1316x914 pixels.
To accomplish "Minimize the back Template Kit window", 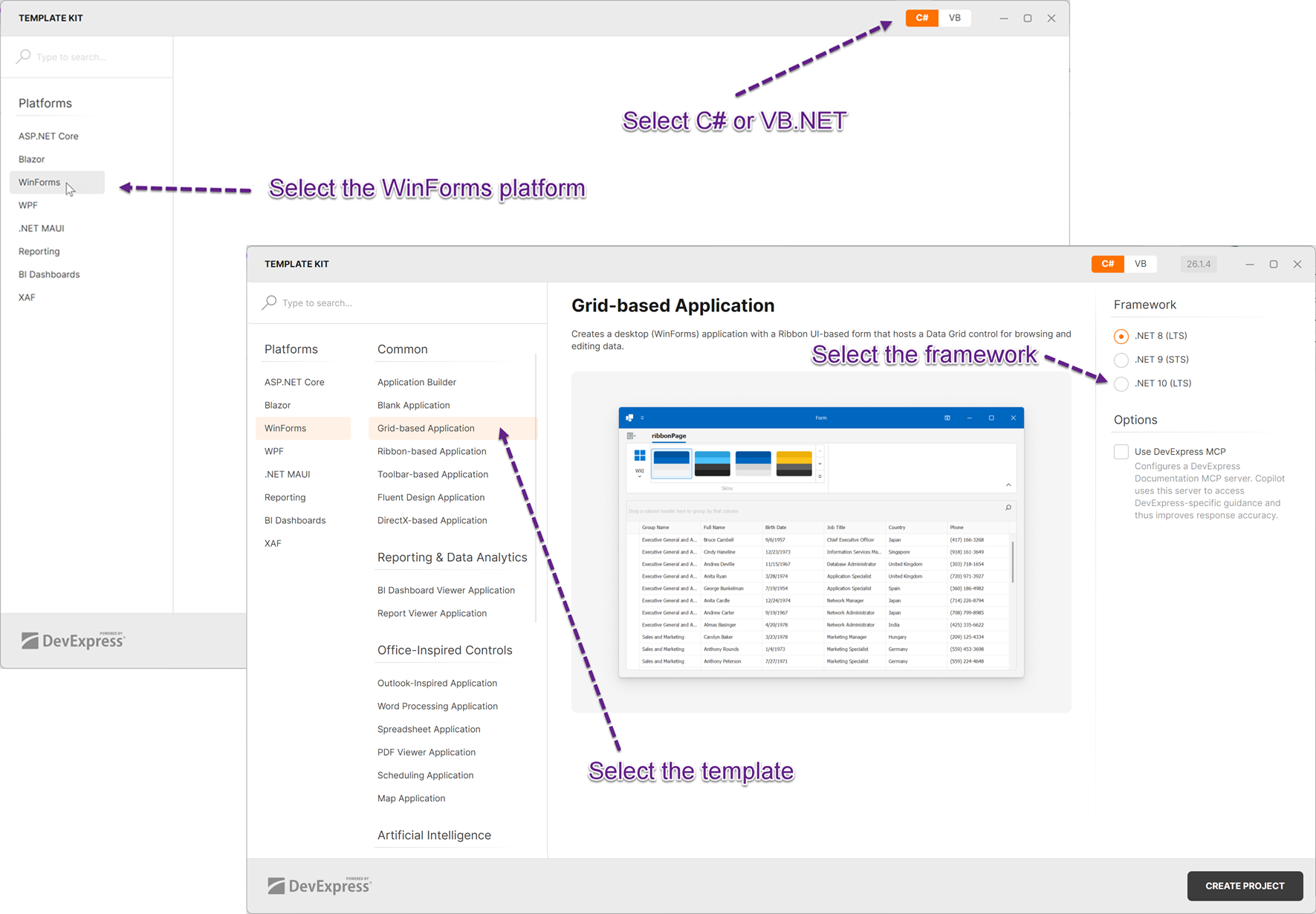I will click(x=1004, y=18).
